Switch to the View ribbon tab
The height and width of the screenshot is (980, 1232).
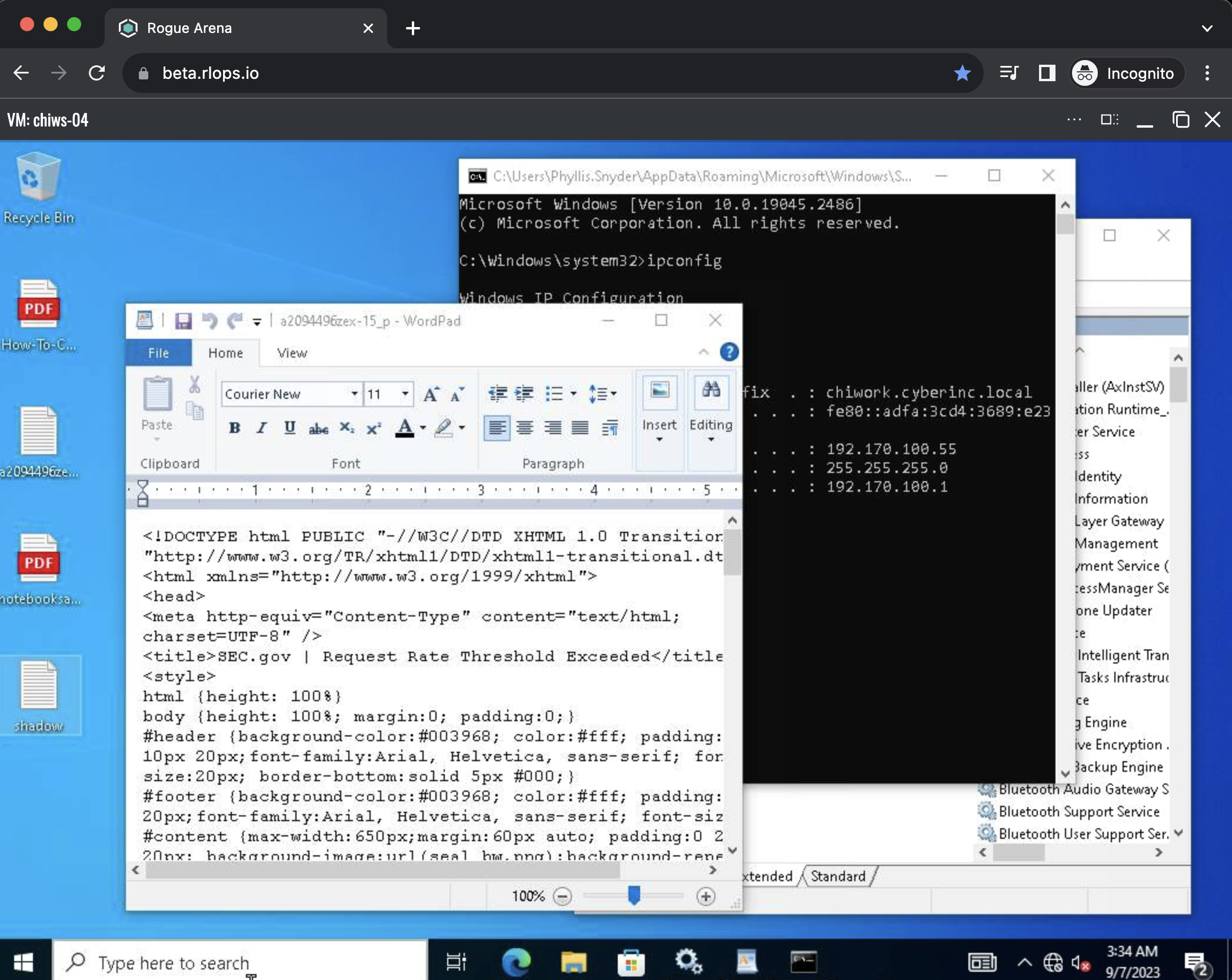click(292, 353)
